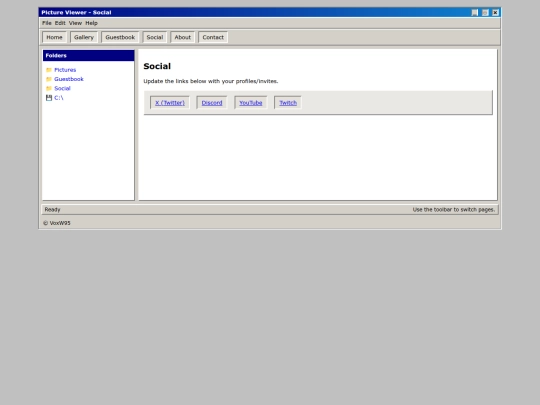The image size is (540, 405).
Task: Open the Social folder link in sidebar
Action: click(x=62, y=89)
